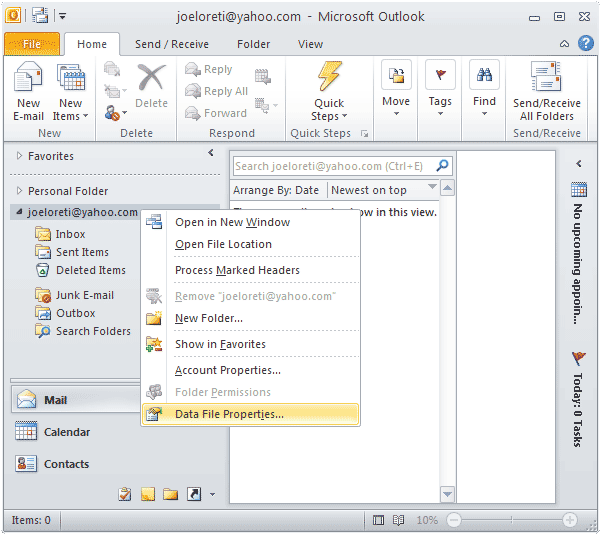Click the zoom slider in status bar
This screenshot has height=535, width=601.
pyautogui.click(x=509, y=520)
